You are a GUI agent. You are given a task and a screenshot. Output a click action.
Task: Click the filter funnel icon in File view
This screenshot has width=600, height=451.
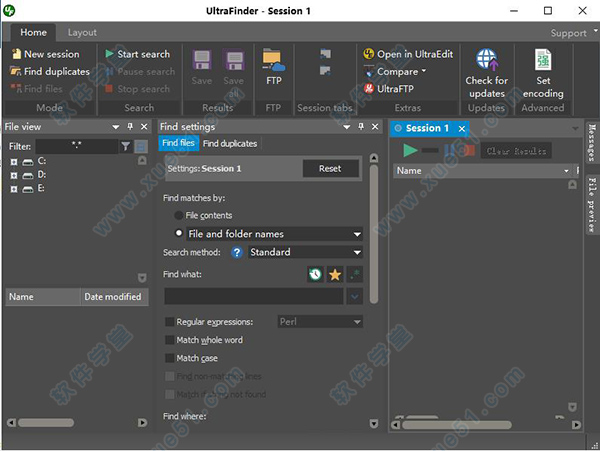126,146
